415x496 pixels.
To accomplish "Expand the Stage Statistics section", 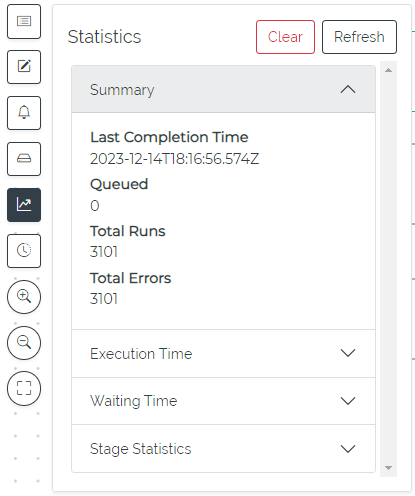I will (223, 448).
